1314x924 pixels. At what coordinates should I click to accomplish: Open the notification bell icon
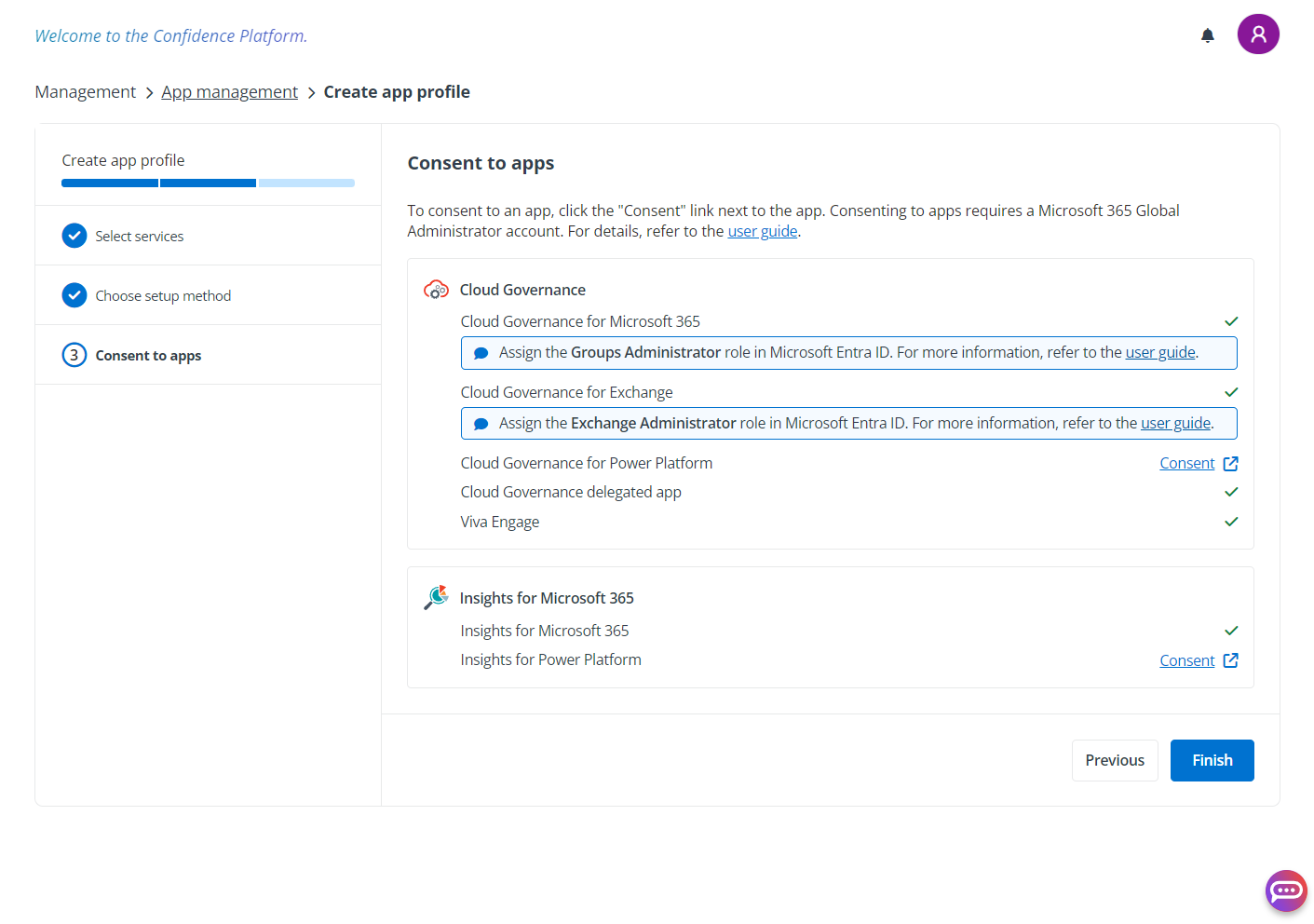pyautogui.click(x=1207, y=34)
